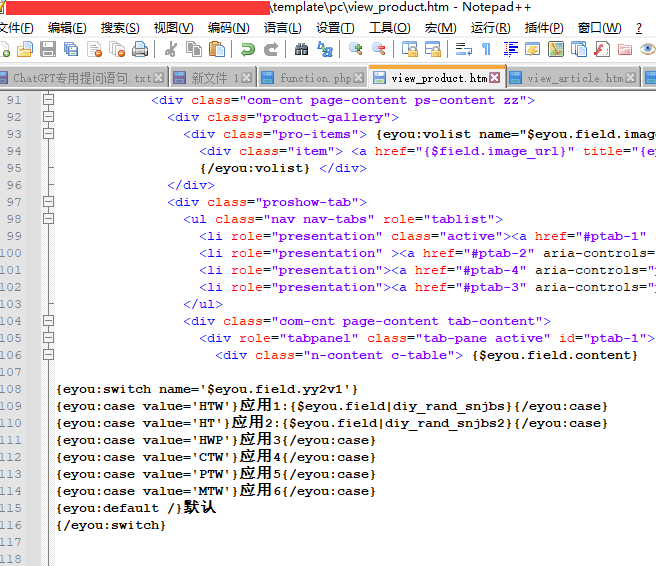656x566 pixels.
Task: Open the 运行(R) menu
Action: tap(490, 28)
